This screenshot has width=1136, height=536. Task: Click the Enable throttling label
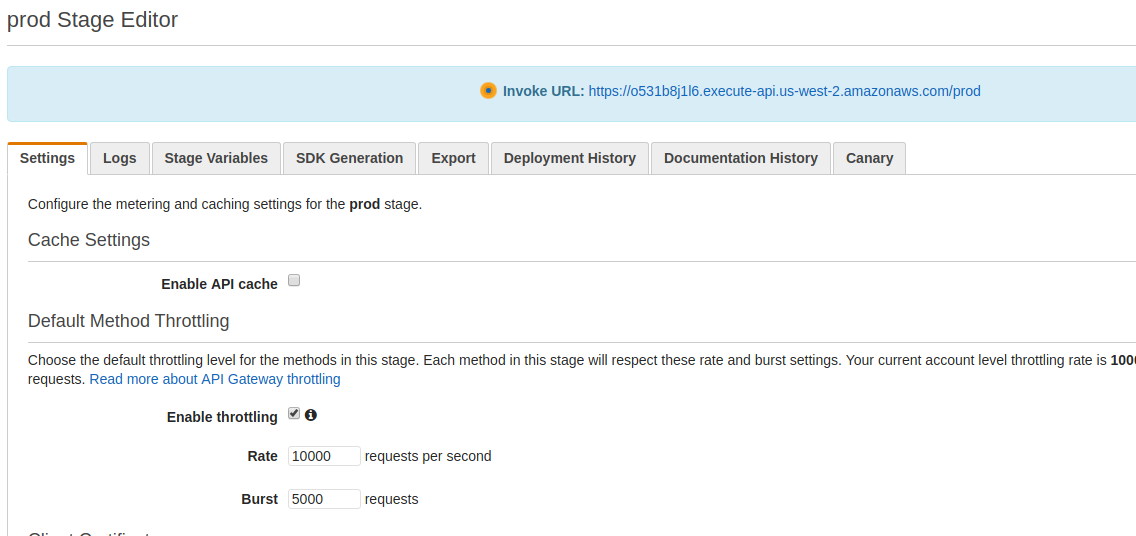[222, 417]
